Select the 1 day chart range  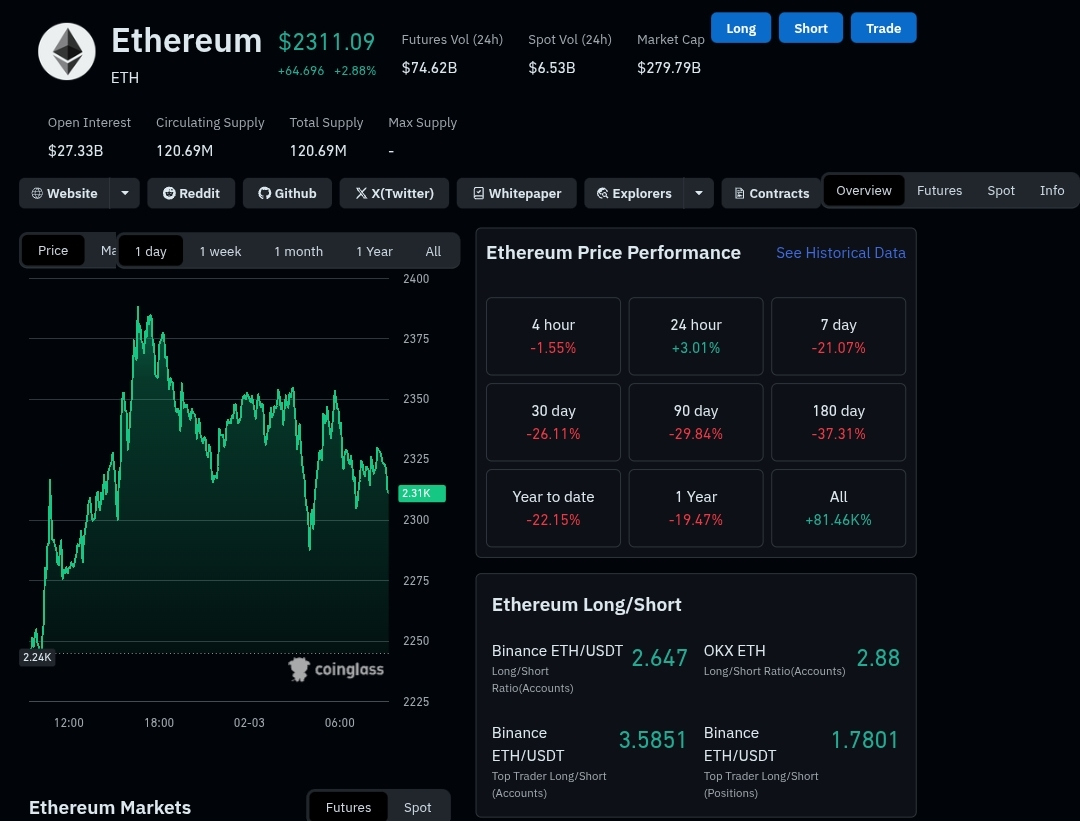[x=151, y=251]
